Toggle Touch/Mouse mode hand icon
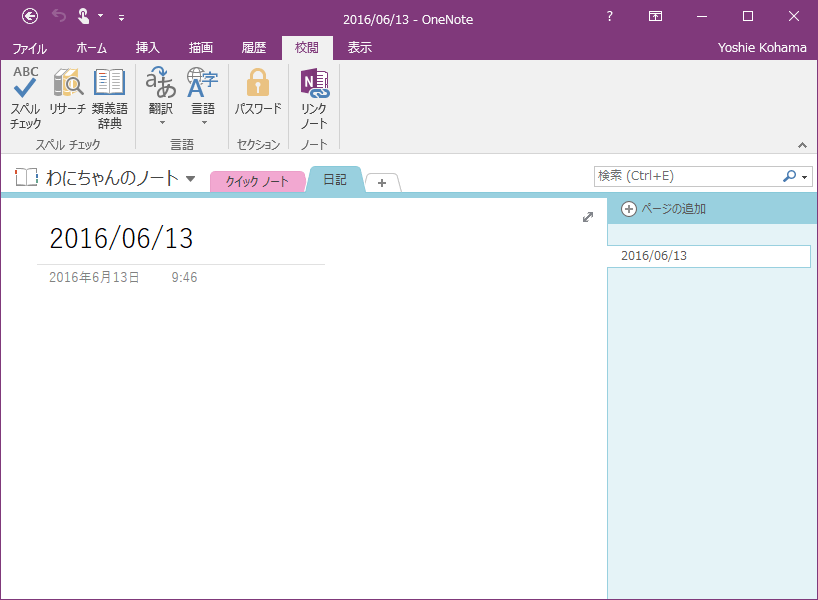Viewport: 818px width, 600px height. point(83,17)
